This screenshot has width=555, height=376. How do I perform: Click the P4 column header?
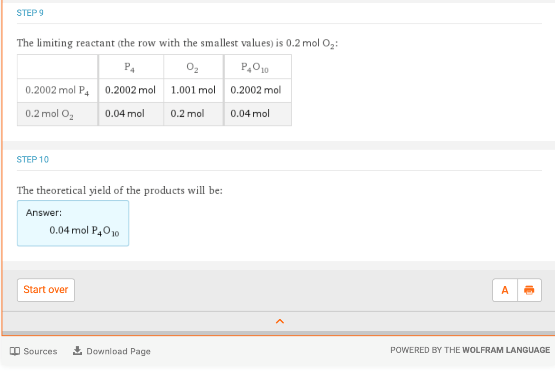click(131, 67)
